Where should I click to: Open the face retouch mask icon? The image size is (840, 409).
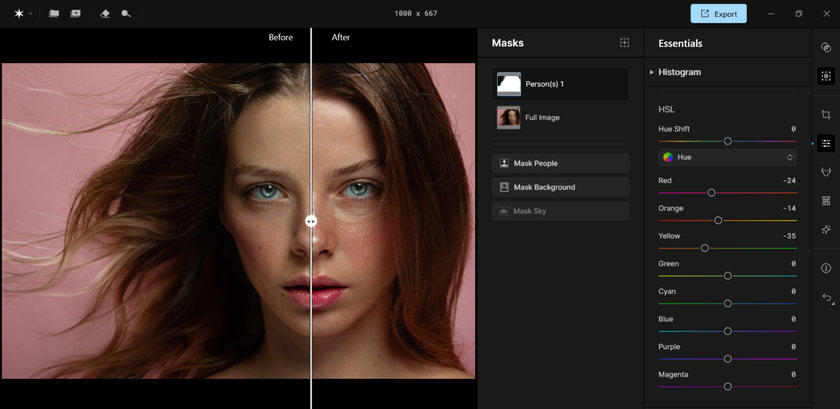coord(826,172)
